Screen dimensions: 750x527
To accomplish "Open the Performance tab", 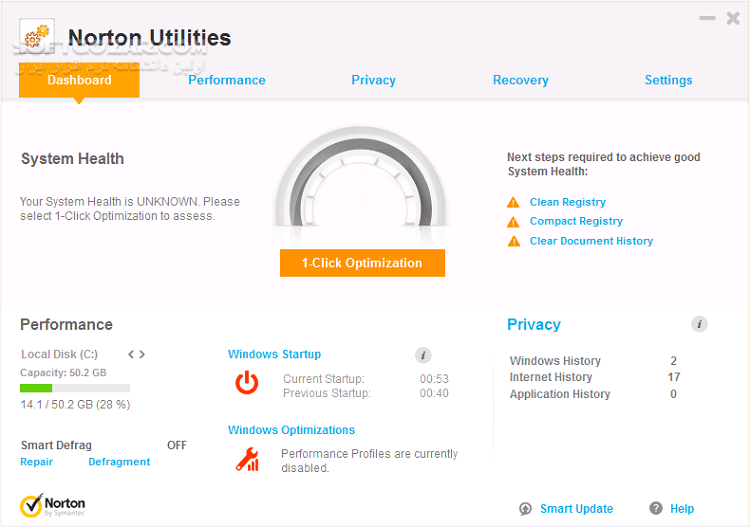I will (227, 80).
